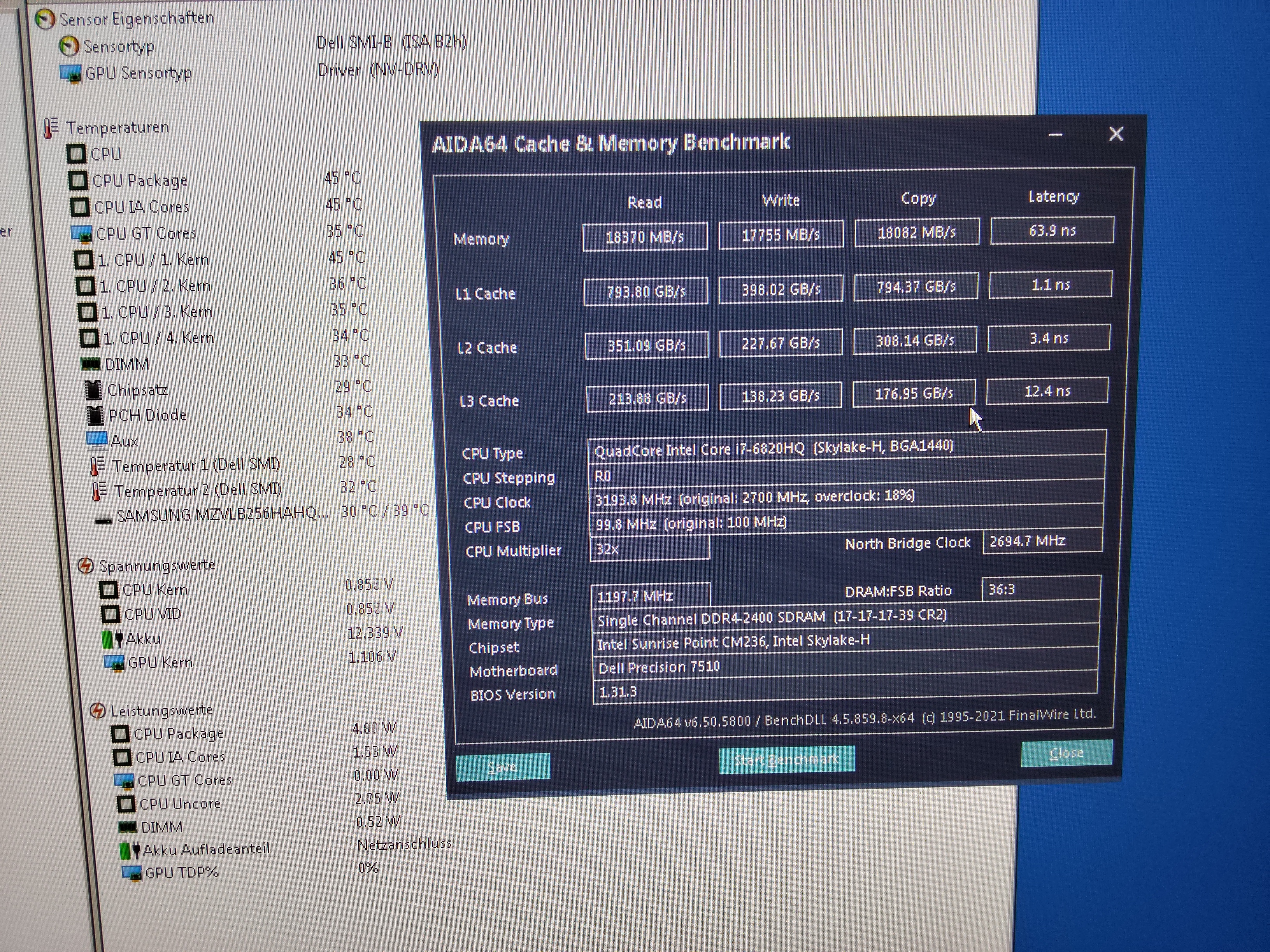
Task: Click the CPU Clock field 3193.8 MHz
Action: click(x=846, y=497)
